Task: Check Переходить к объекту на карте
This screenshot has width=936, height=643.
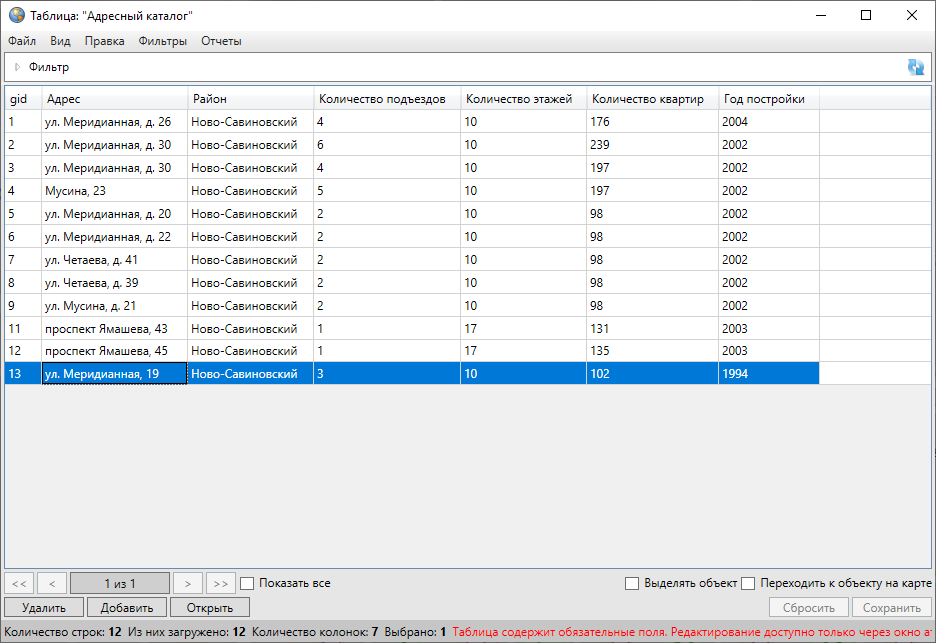Action: (x=748, y=583)
